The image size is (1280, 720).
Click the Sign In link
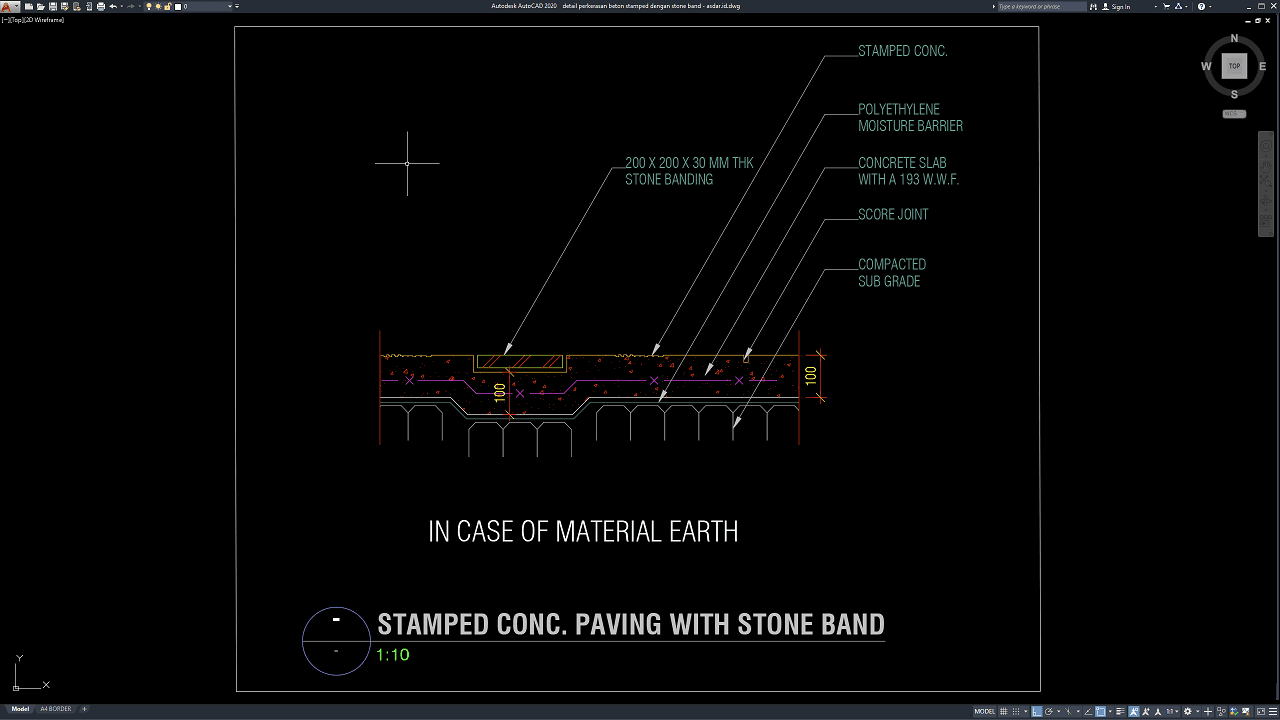1121,7
